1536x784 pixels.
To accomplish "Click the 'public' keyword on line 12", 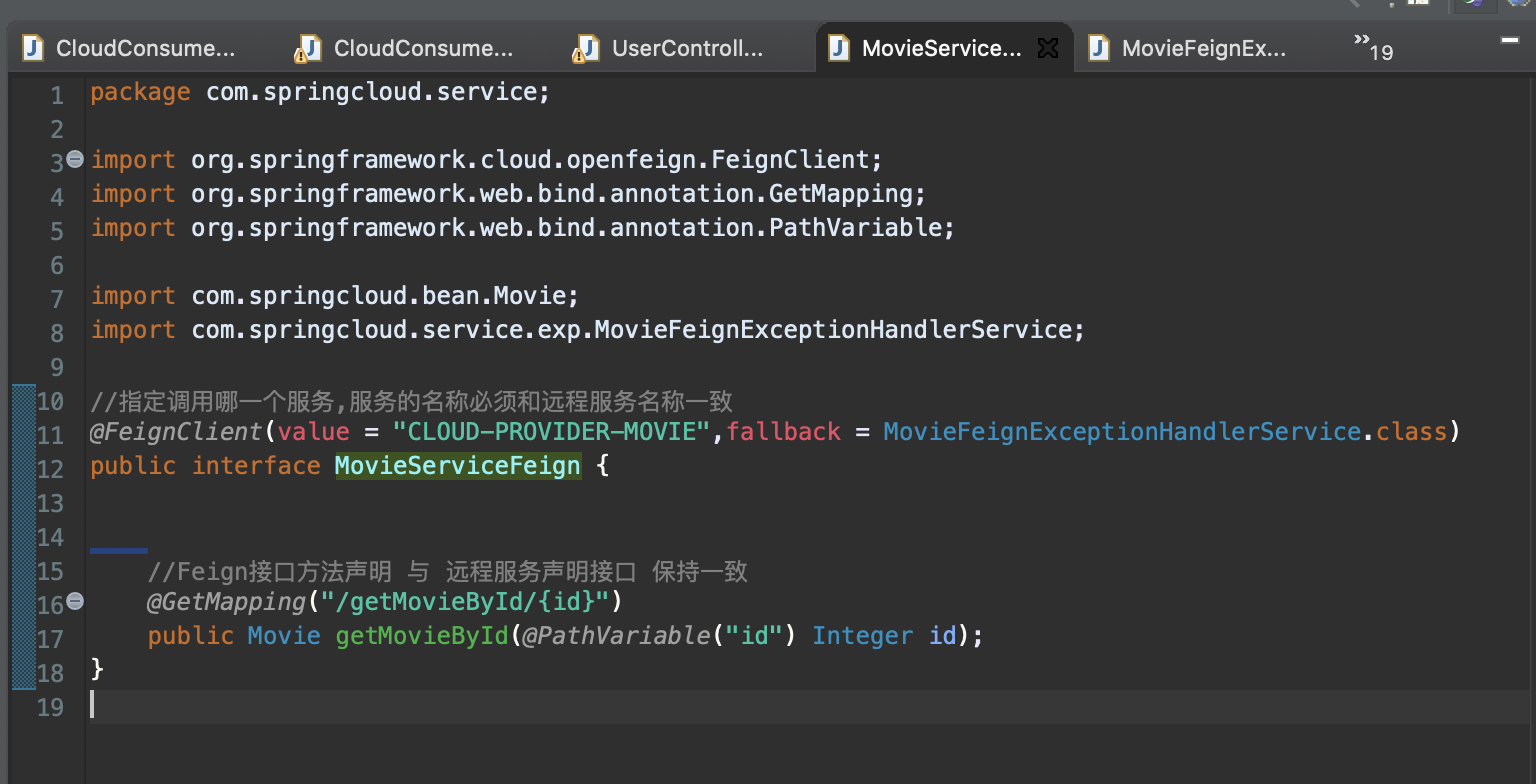I will (x=133, y=466).
